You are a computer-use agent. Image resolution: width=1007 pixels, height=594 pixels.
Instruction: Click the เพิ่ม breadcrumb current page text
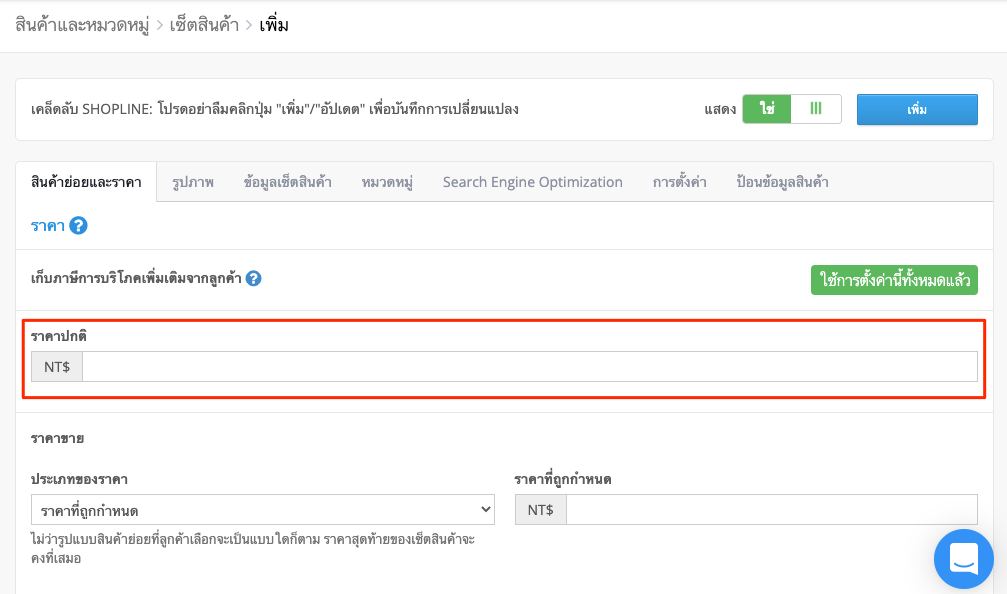pyautogui.click(x=274, y=26)
